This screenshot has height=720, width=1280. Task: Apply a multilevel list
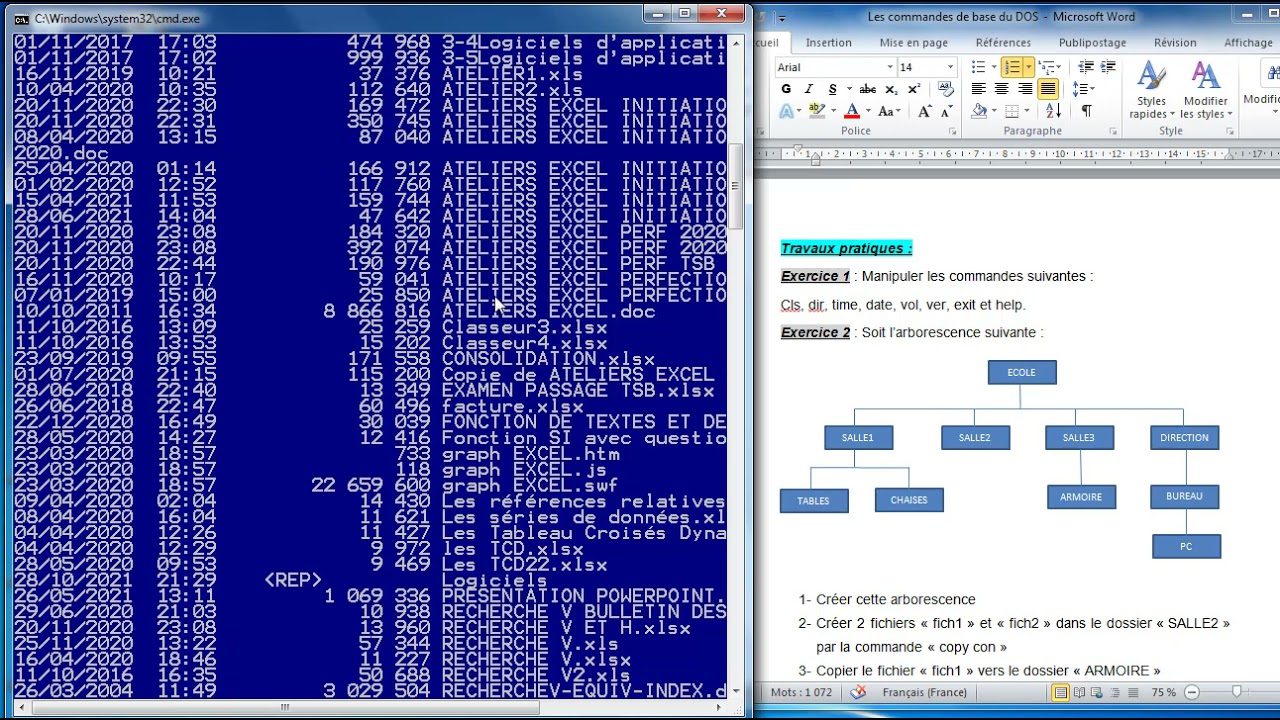point(1044,67)
